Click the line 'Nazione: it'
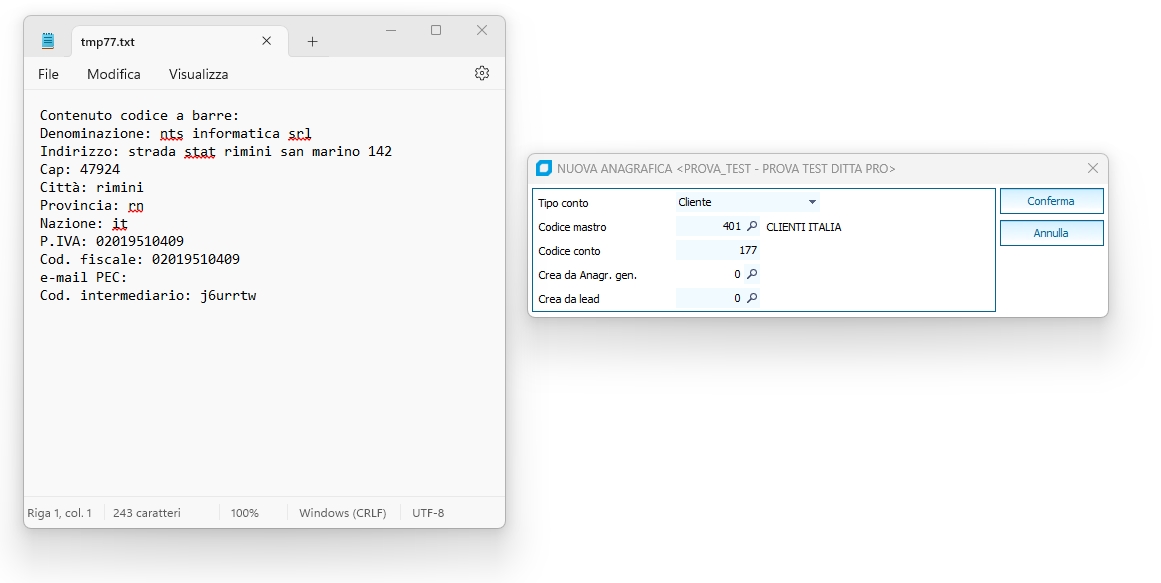The height and width of the screenshot is (583, 1161). pos(84,223)
